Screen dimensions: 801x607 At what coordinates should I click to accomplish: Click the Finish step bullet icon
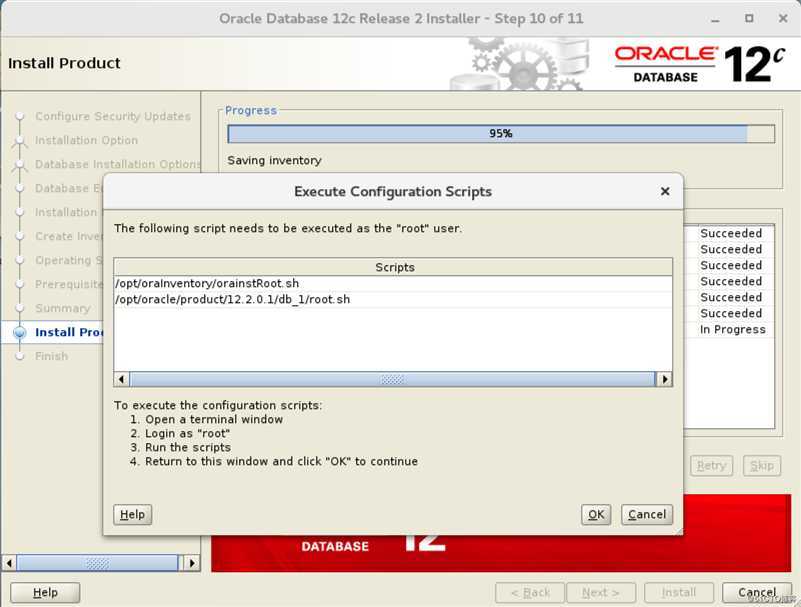pyautogui.click(x=20, y=356)
